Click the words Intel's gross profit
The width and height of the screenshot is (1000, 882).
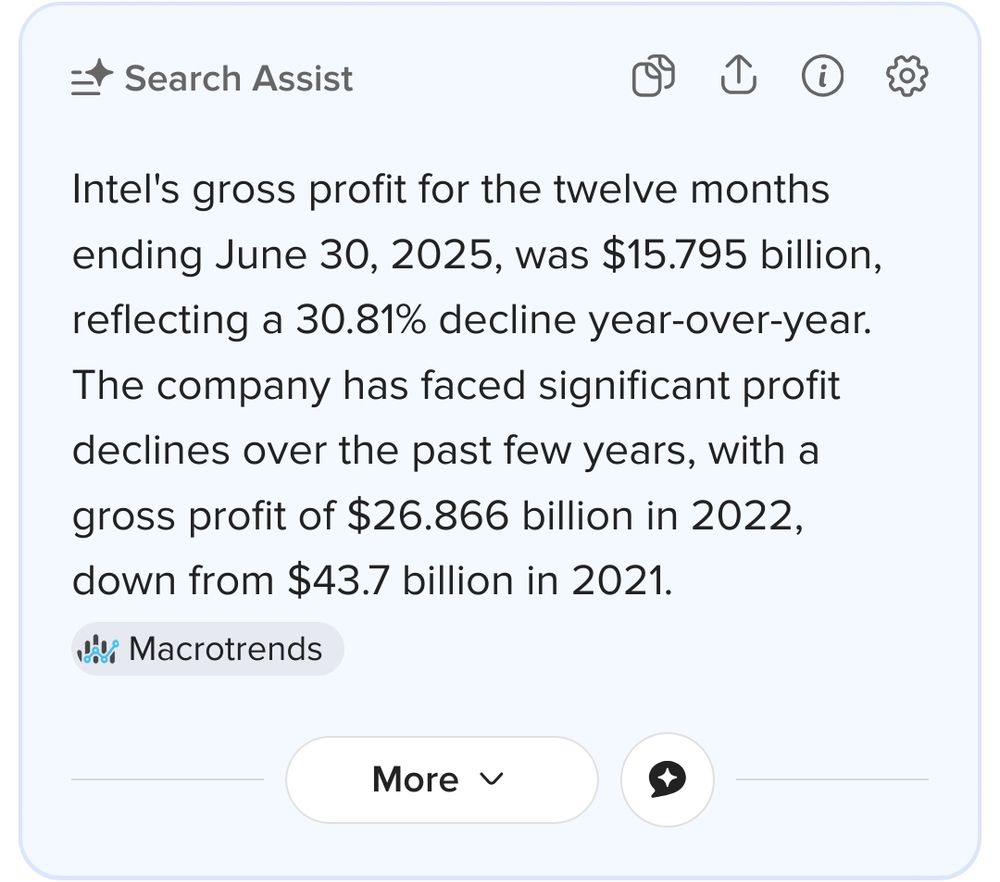point(239,190)
